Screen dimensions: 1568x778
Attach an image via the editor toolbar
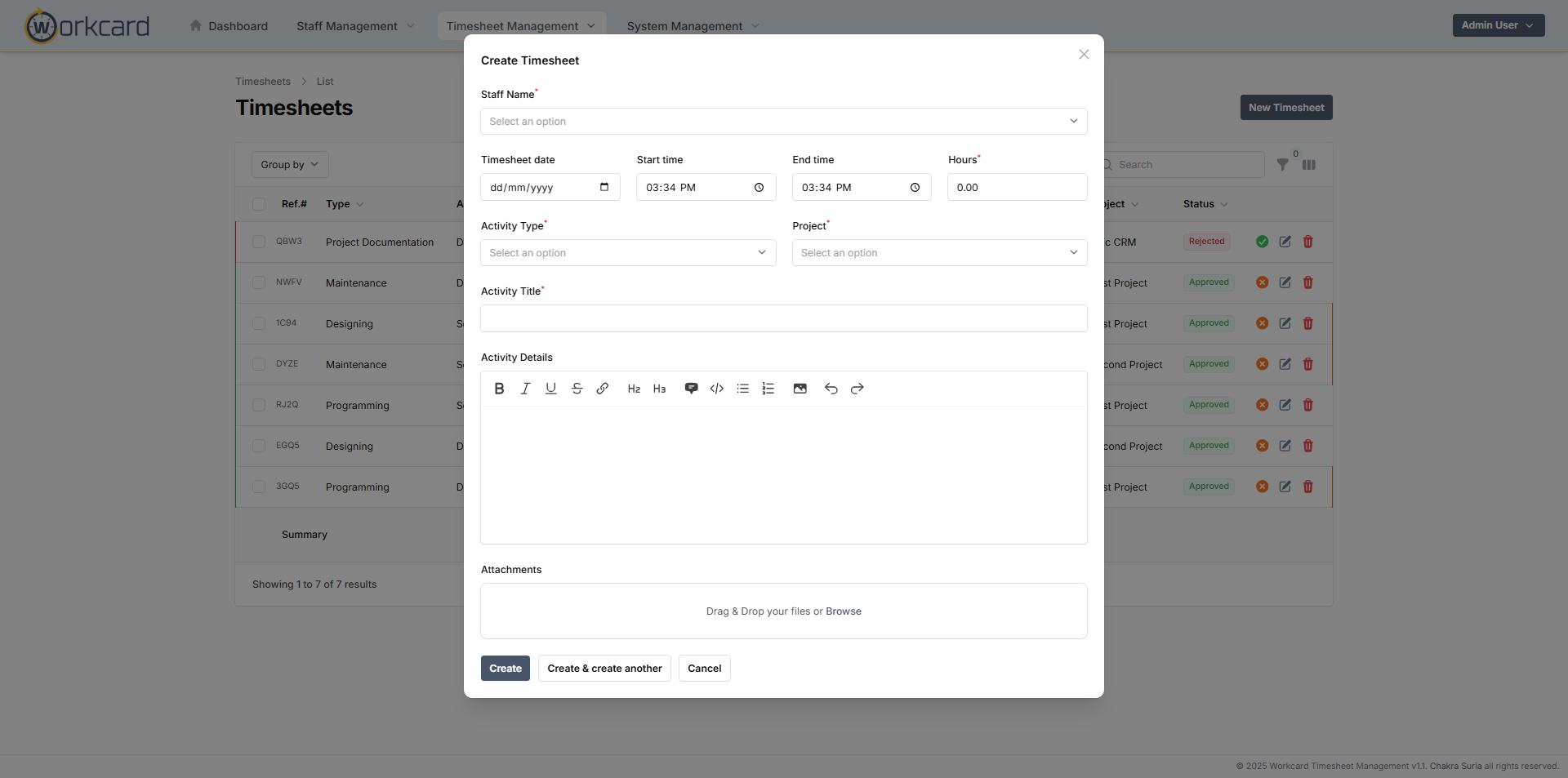800,389
